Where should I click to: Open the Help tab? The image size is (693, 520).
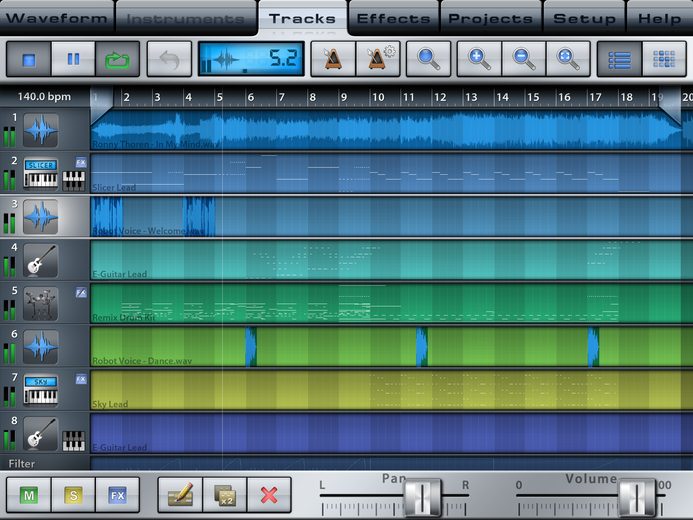(659, 18)
